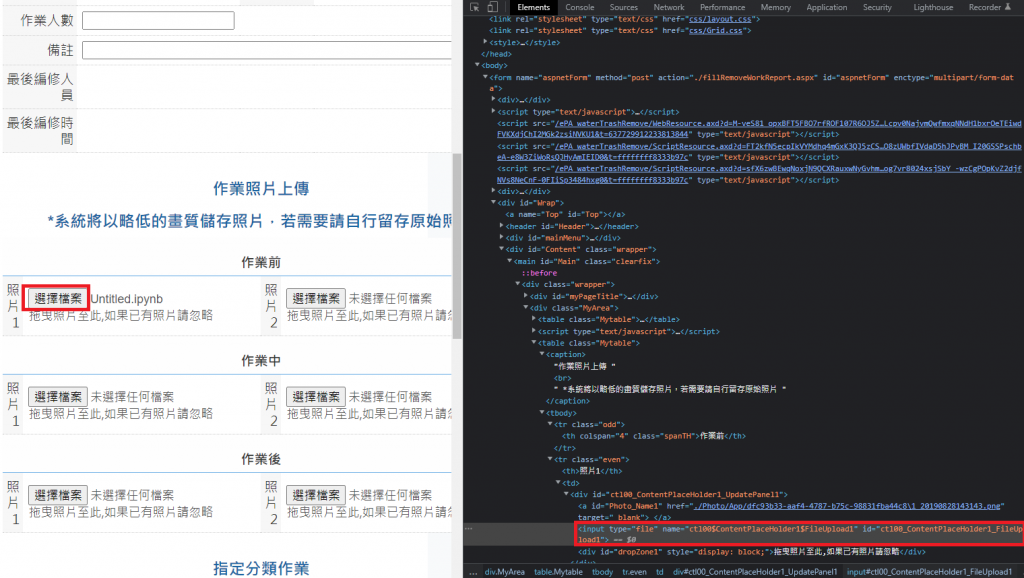Choose file for 作業前 照片1
Viewport: 1024px width, 578px height.
[58, 298]
